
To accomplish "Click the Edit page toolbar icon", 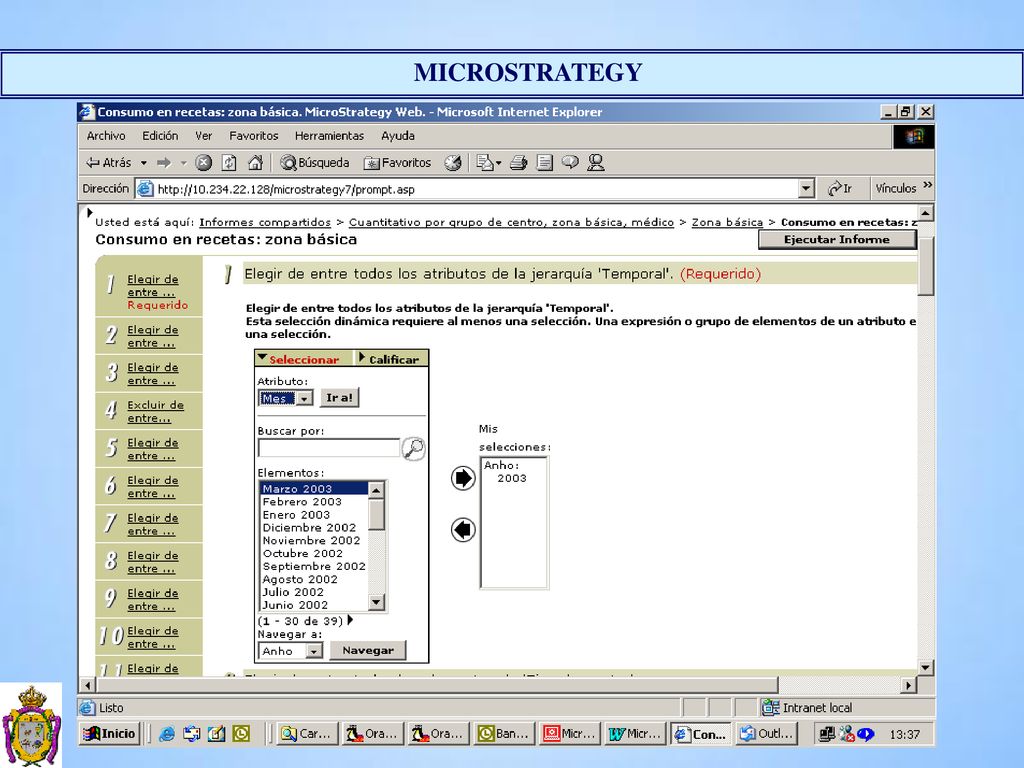I will pos(545,163).
